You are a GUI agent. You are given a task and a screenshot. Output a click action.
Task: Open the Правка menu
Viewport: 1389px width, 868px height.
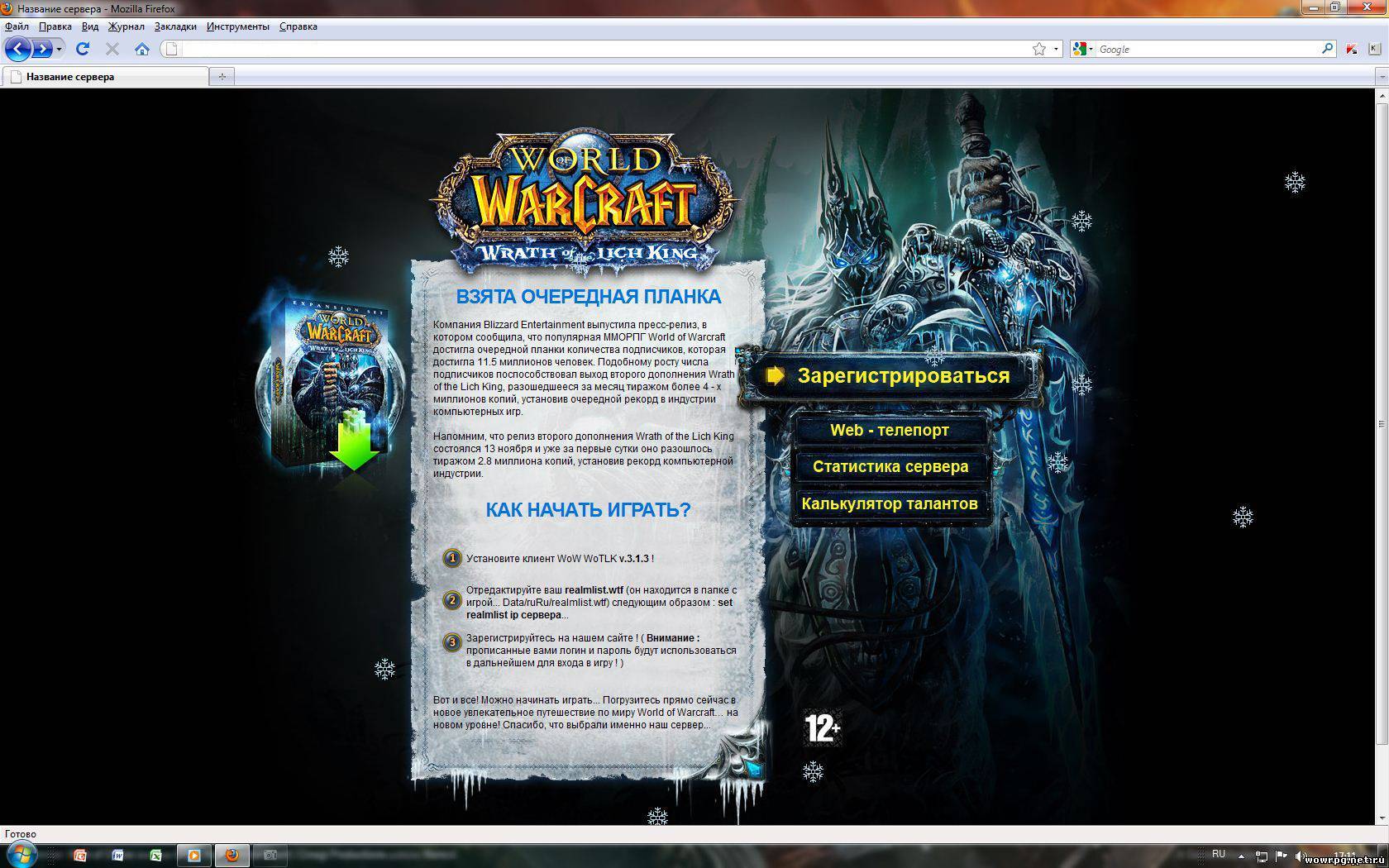[55, 26]
